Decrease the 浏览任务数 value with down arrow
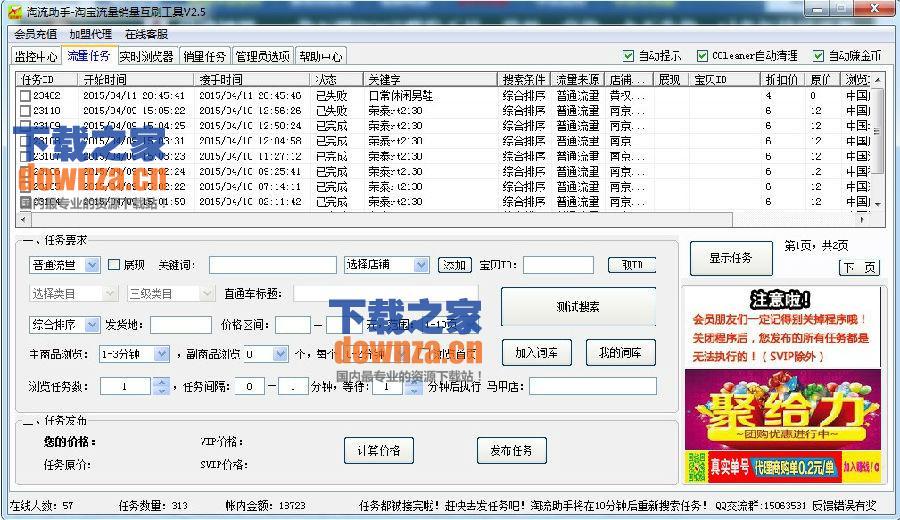 pos(161,391)
